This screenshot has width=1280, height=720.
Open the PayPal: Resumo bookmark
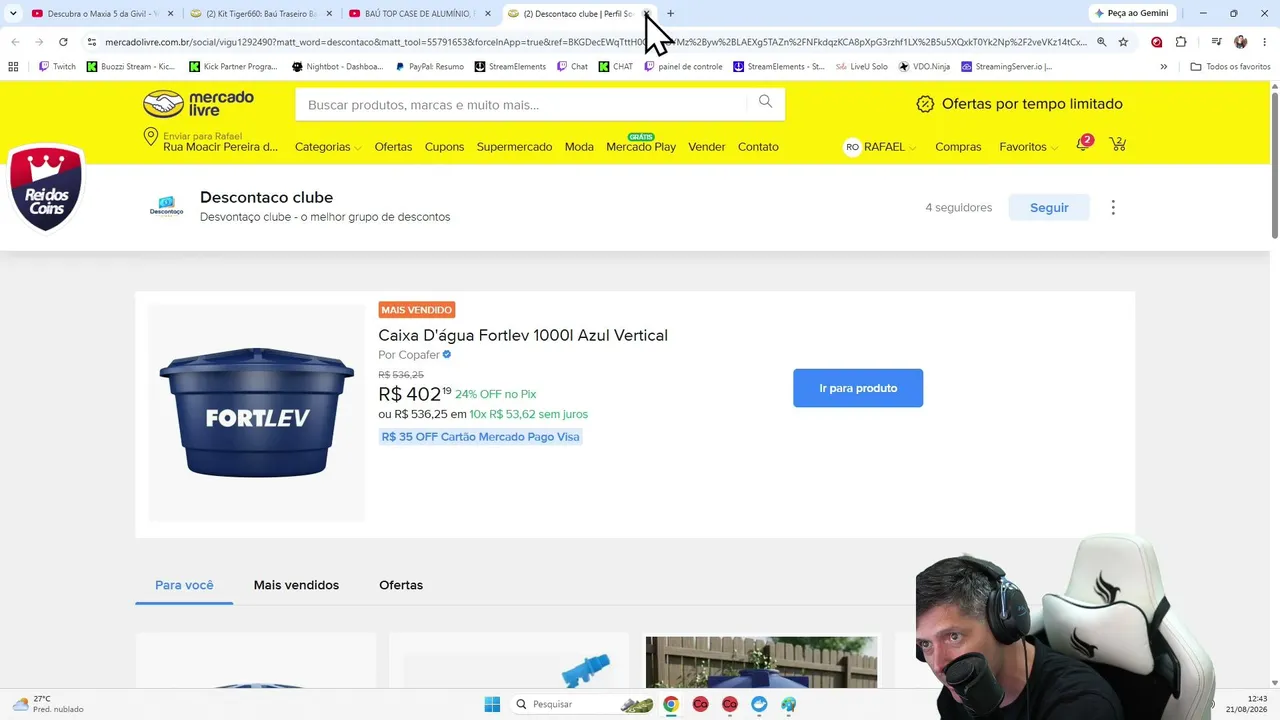click(429, 67)
